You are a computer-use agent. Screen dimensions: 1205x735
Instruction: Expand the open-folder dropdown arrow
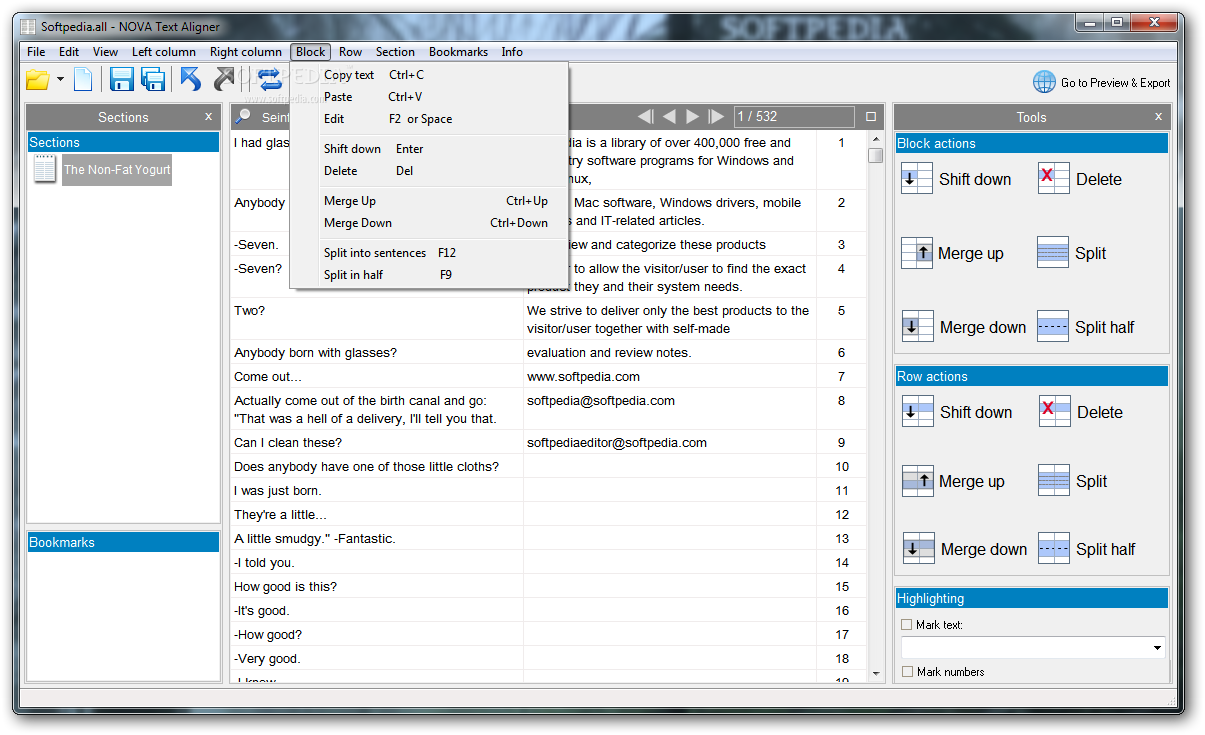tap(60, 80)
